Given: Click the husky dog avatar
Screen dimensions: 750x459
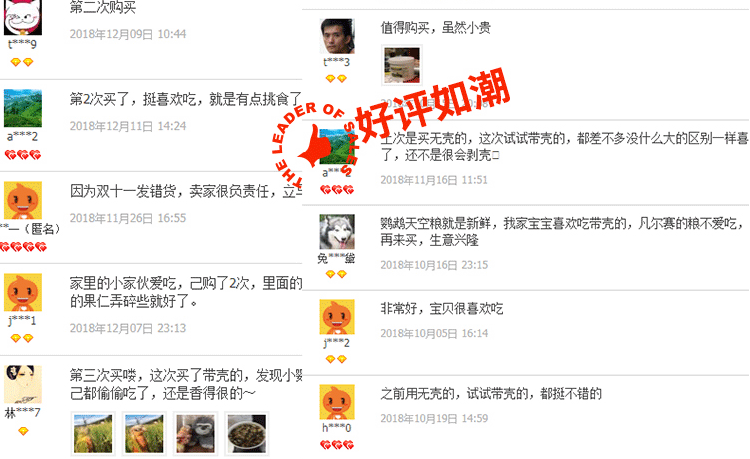Looking at the screenshot, I should pyautogui.click(x=337, y=232).
